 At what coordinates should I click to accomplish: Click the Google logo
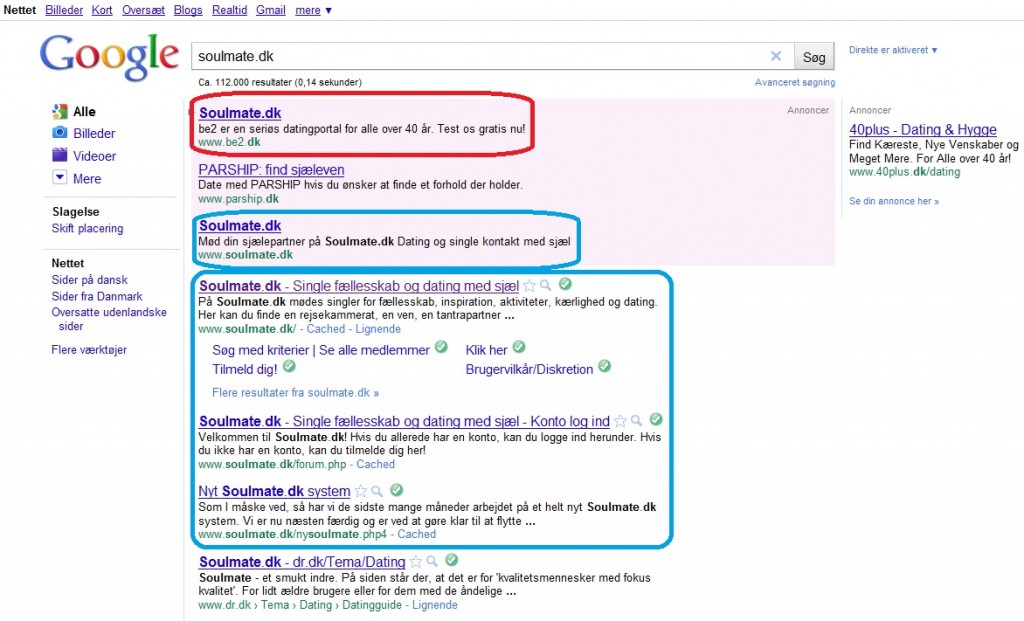pyautogui.click(x=109, y=57)
